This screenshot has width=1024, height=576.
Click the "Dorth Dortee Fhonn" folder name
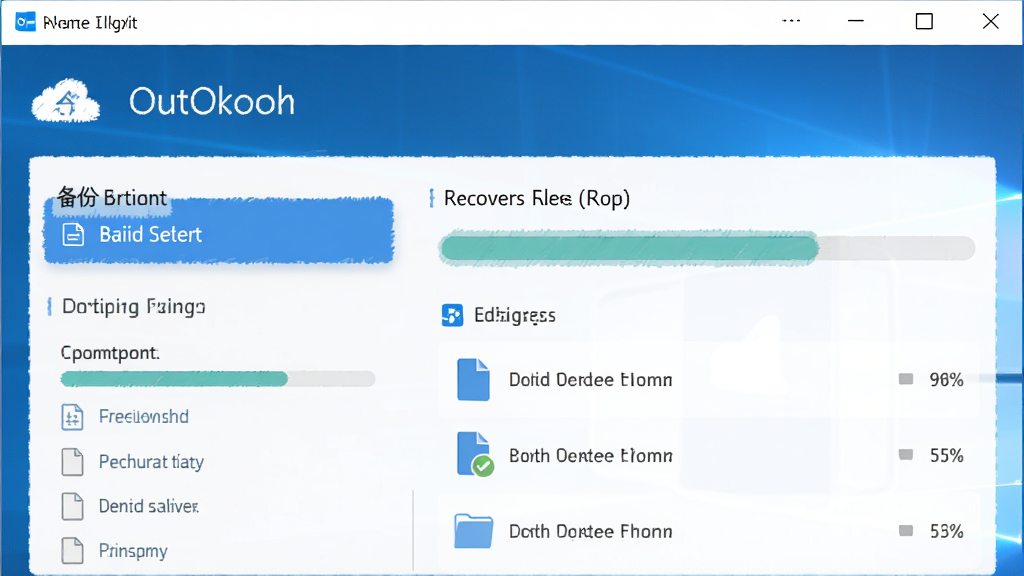[590, 531]
